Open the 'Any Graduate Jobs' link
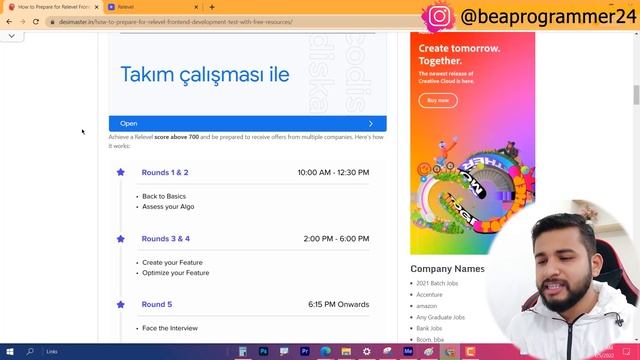Screen dimensions: 640x360 (x=440, y=317)
